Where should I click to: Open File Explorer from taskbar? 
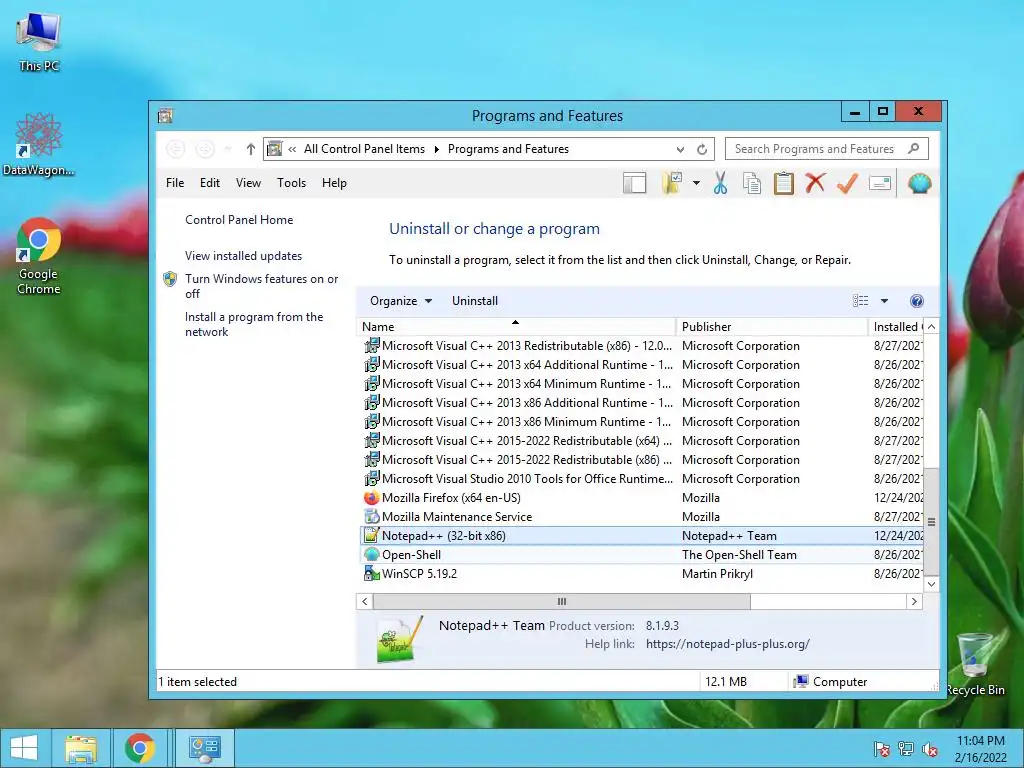(x=80, y=748)
